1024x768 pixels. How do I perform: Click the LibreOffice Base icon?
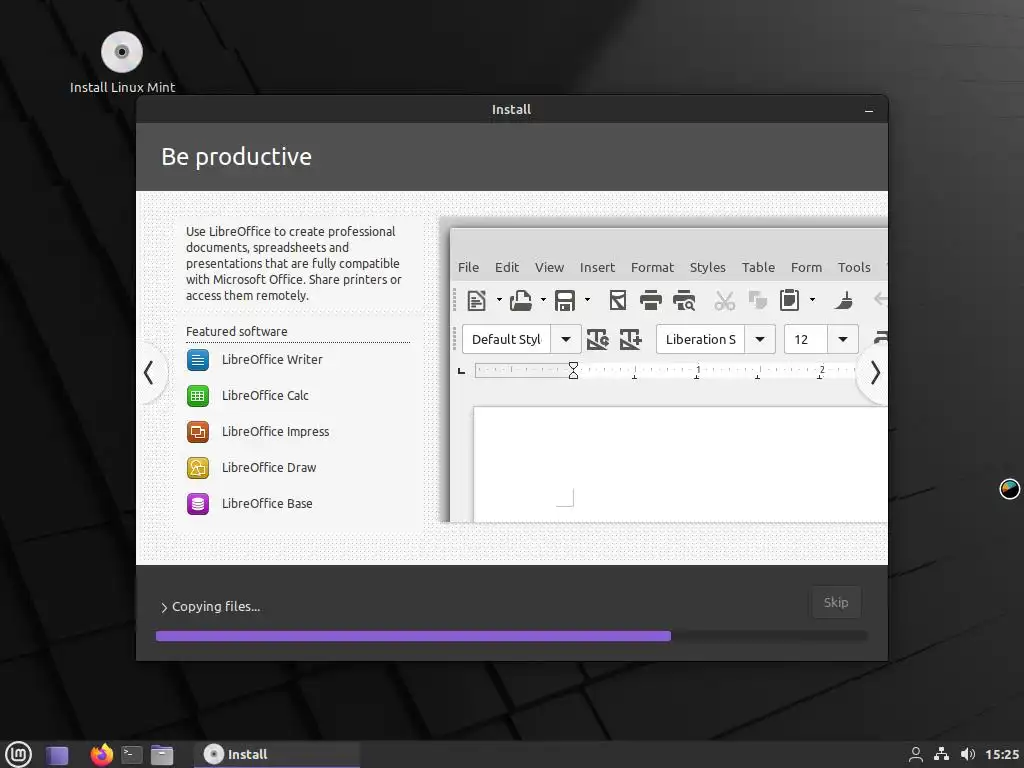[x=198, y=504]
